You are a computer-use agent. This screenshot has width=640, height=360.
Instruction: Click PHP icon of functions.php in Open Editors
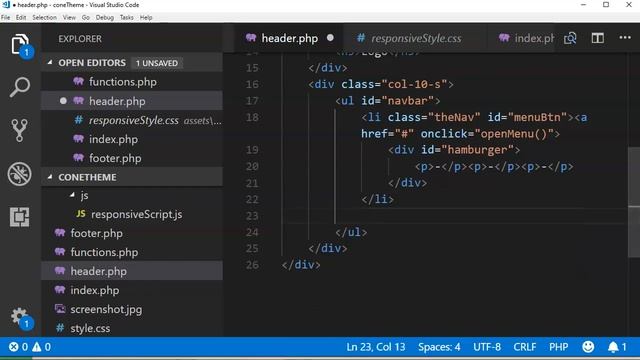78,82
